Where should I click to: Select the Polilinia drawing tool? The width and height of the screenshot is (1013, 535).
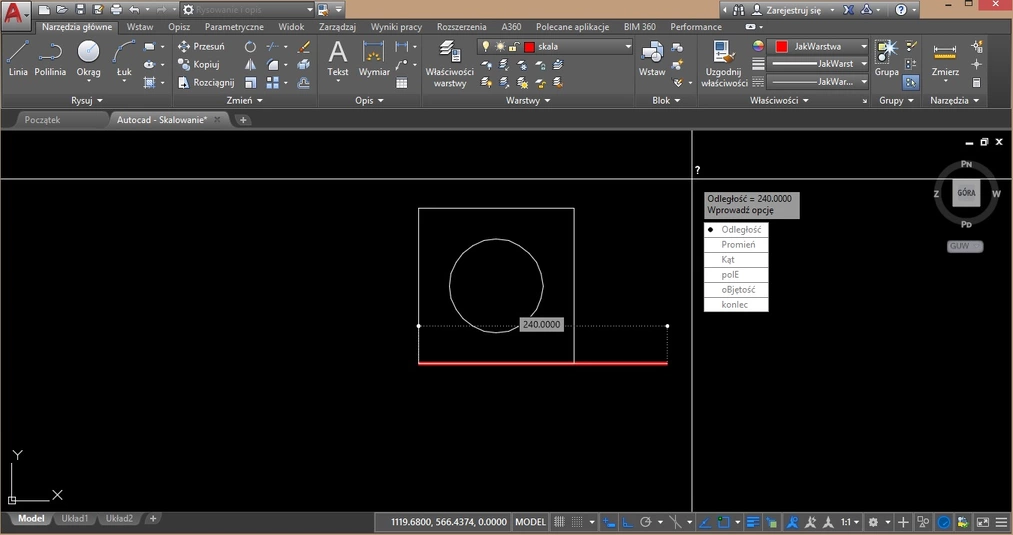50,58
